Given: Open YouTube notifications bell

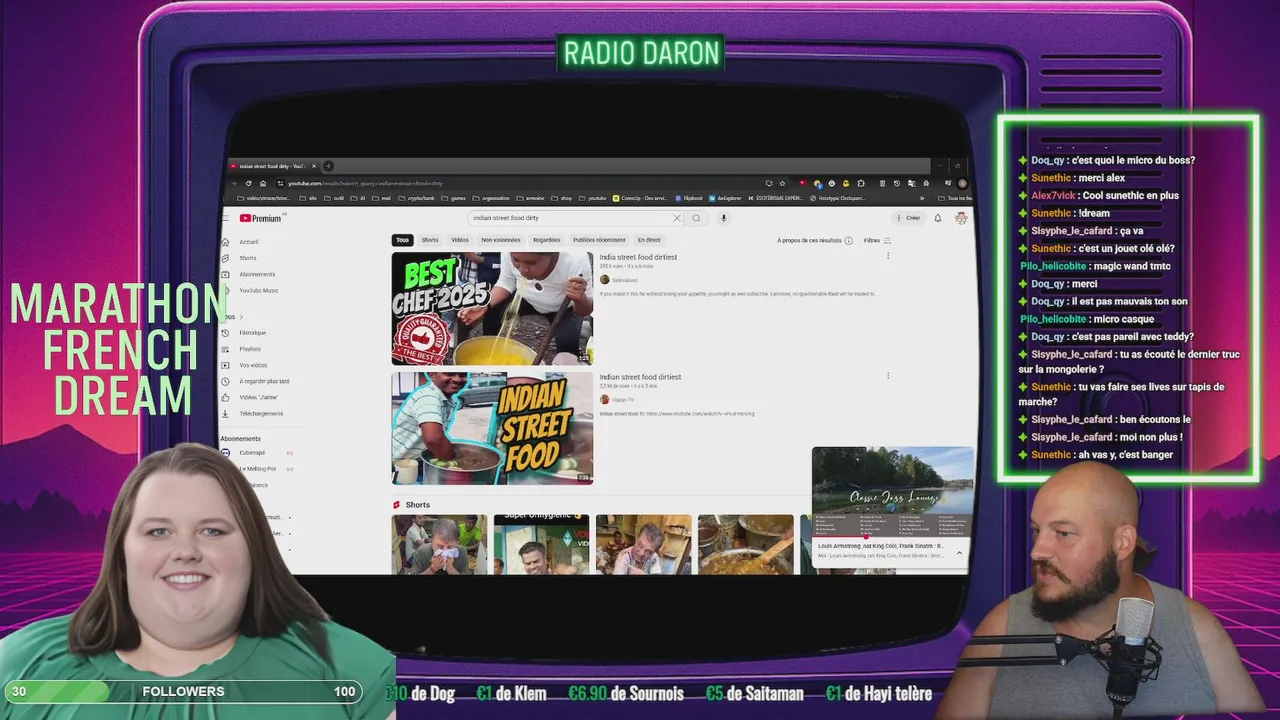Looking at the screenshot, I should pos(938,218).
